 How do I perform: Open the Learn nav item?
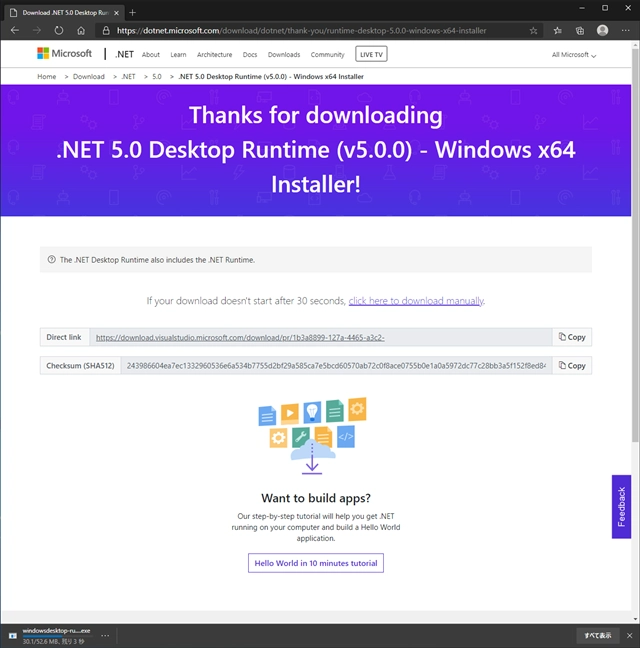178,55
